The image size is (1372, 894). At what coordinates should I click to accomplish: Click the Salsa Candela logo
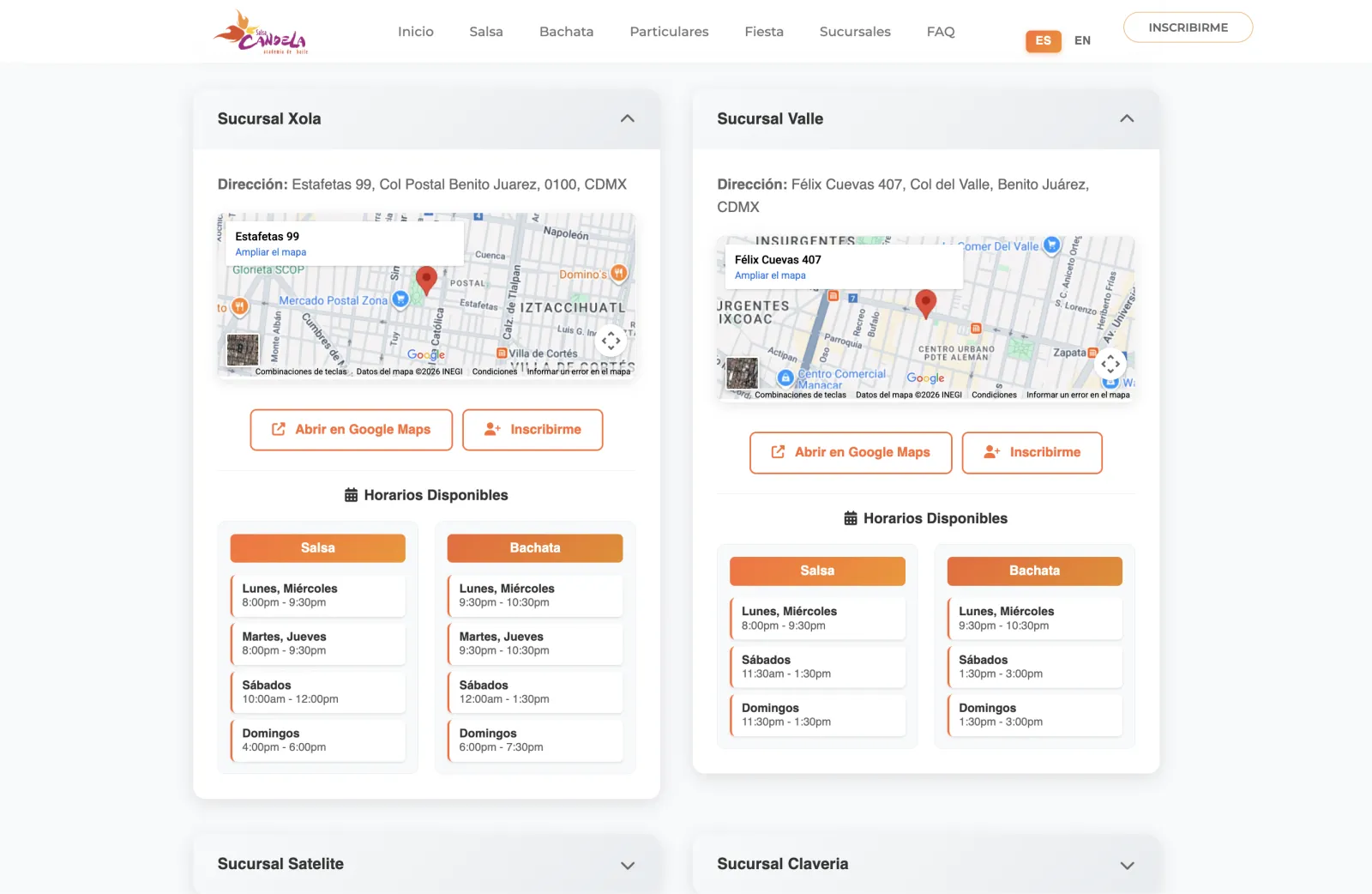click(x=261, y=32)
